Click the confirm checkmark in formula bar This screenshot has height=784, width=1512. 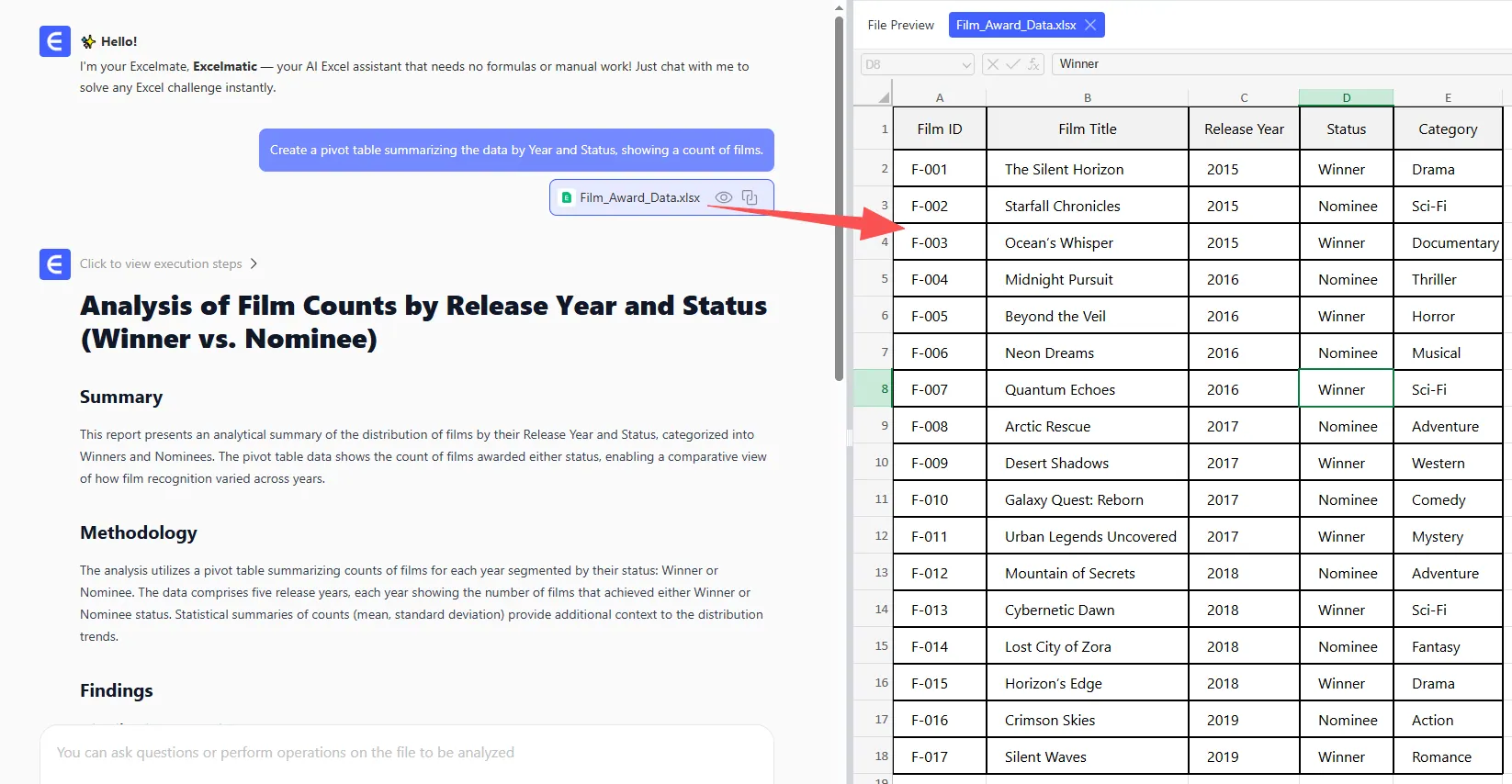(1013, 64)
